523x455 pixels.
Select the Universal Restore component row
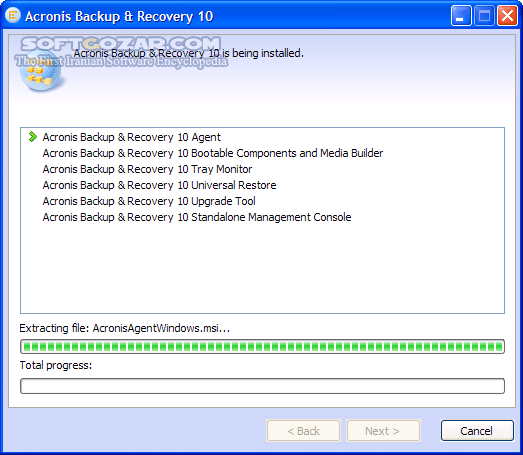click(x=159, y=185)
